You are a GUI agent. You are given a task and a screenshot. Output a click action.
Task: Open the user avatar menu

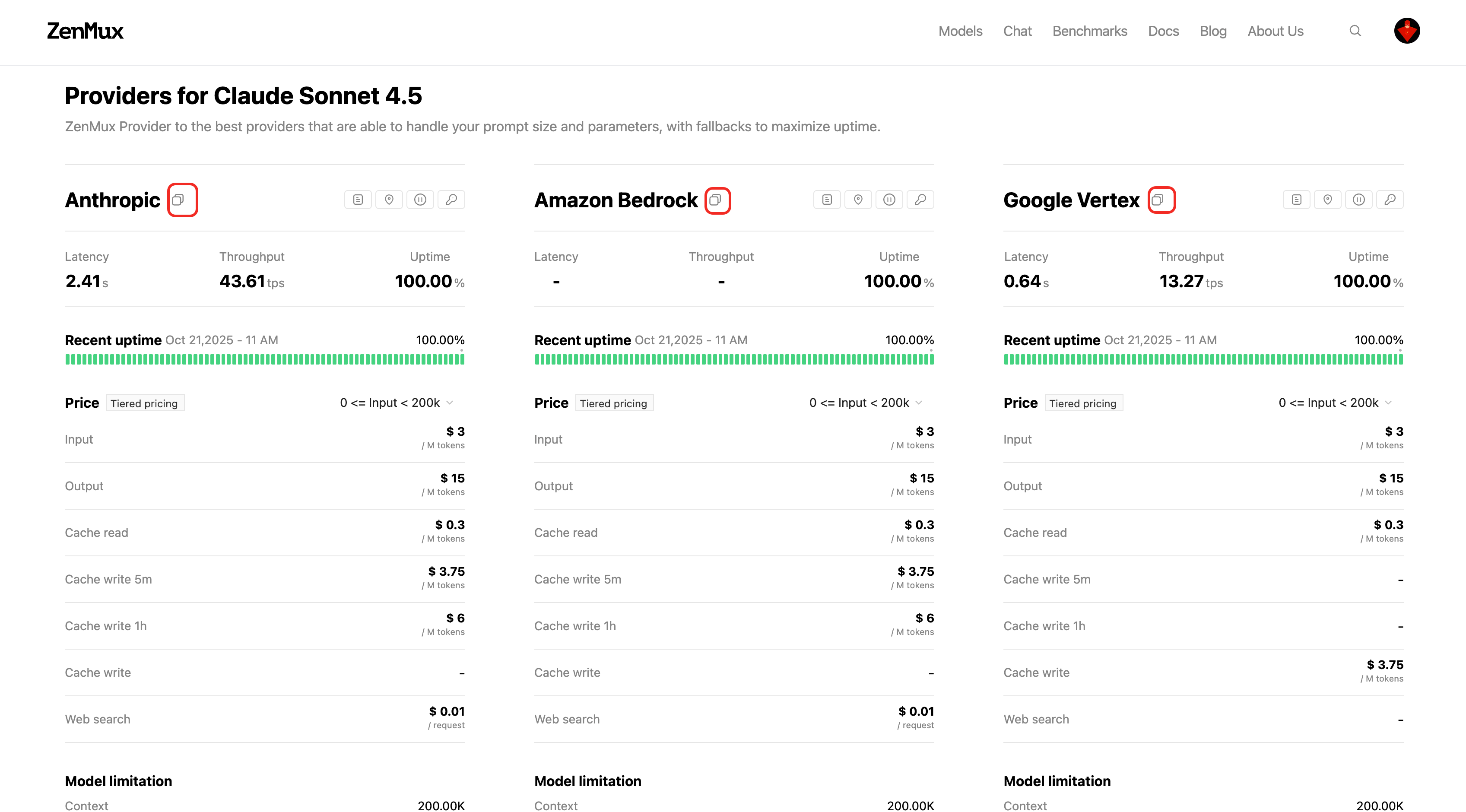(1407, 31)
